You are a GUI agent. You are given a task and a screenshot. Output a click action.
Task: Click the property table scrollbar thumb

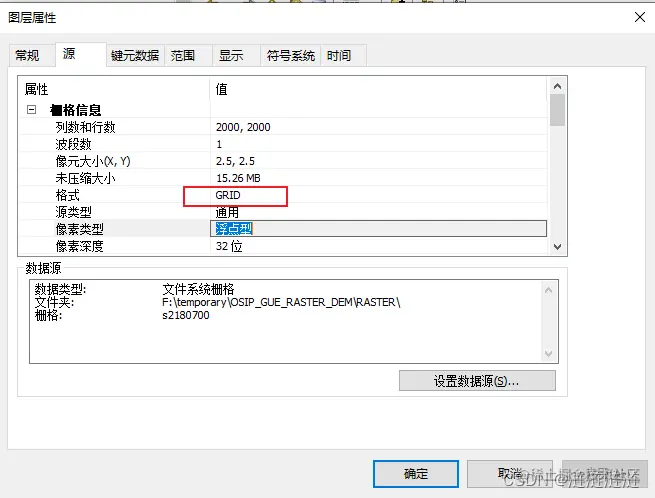pos(557,110)
